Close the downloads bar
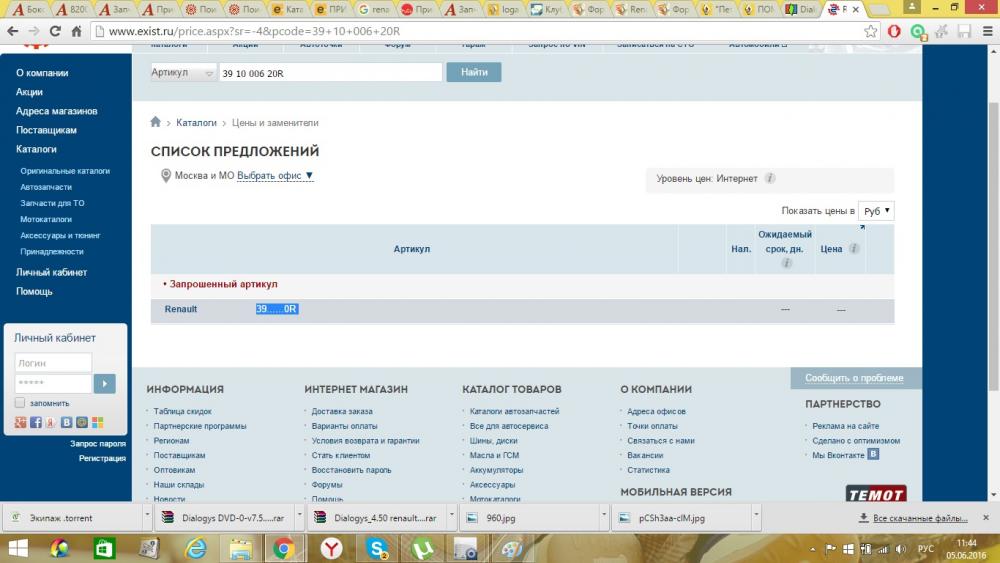 coord(986,518)
